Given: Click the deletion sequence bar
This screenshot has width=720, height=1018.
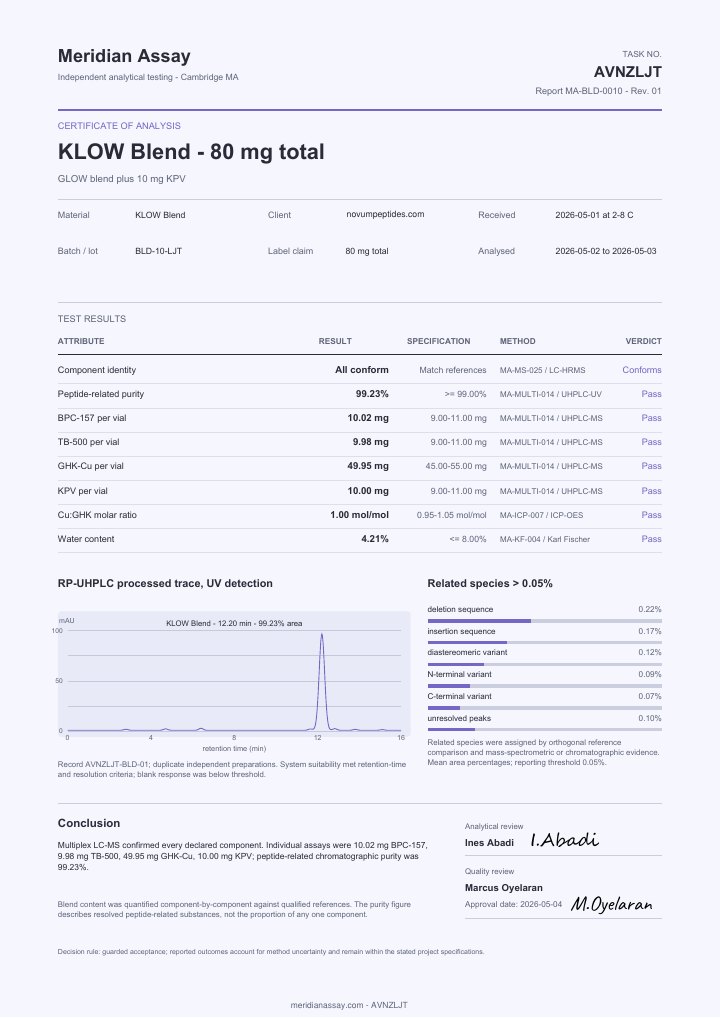Looking at the screenshot, I should pos(545,621).
